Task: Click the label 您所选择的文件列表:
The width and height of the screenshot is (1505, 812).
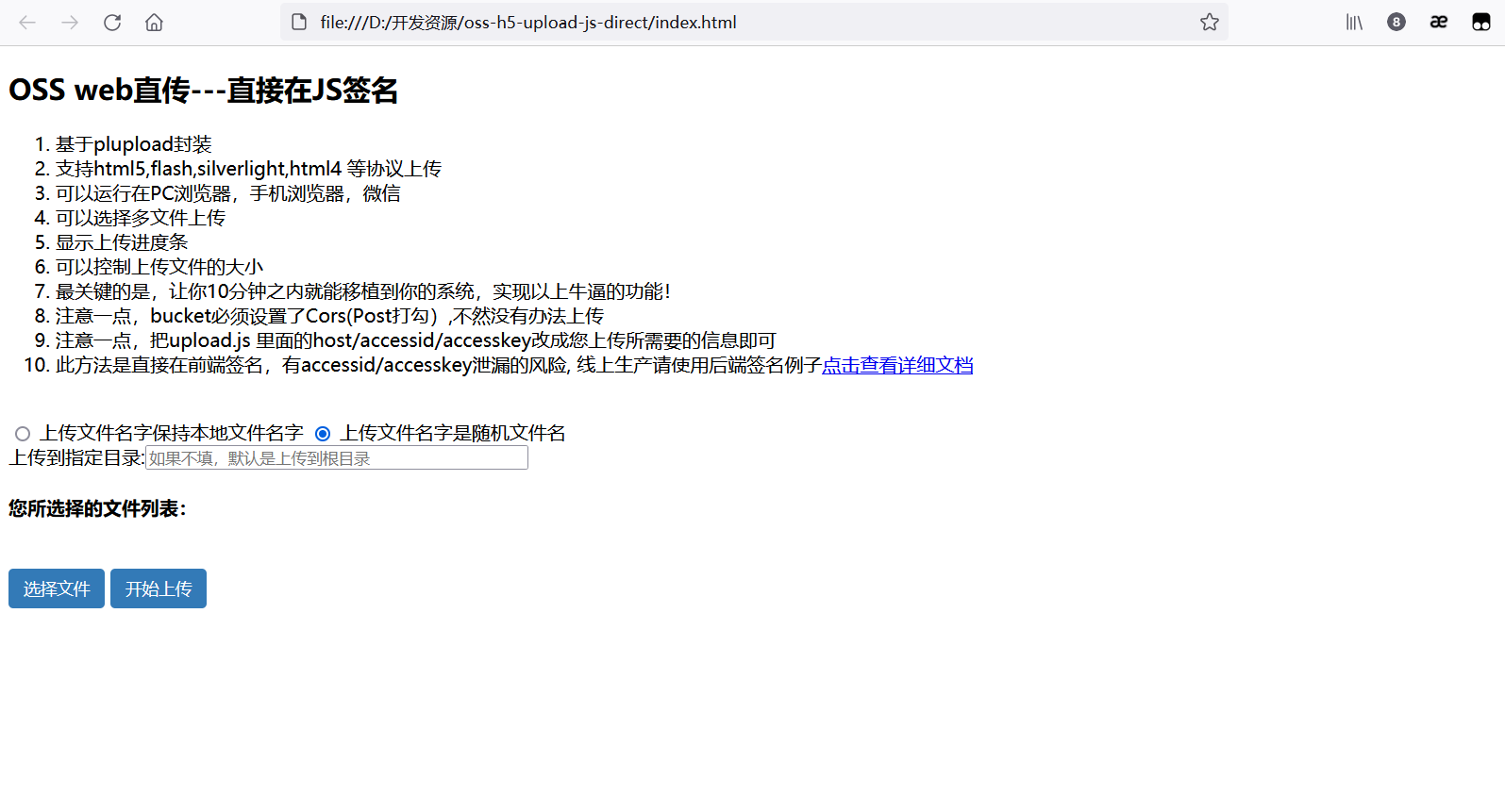Action: (x=97, y=509)
